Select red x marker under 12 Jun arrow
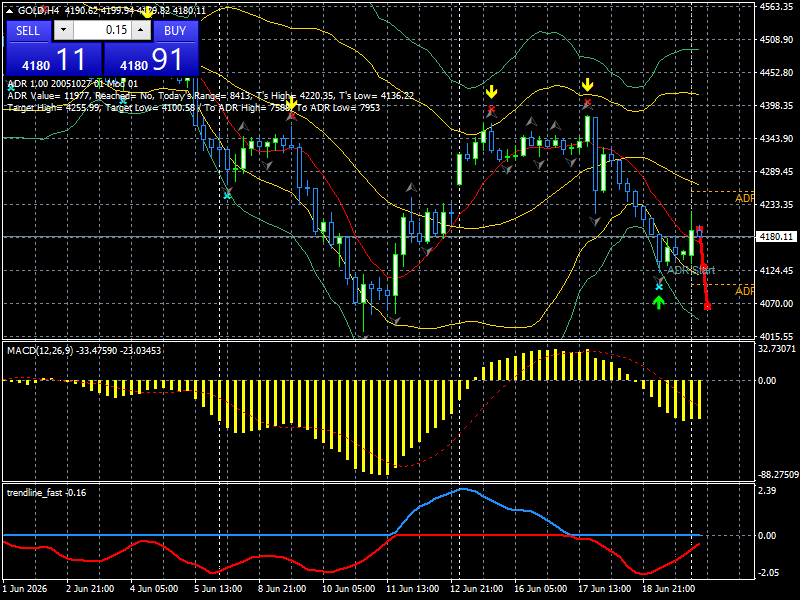Image resolution: width=800 pixels, height=600 pixels. 491,109
